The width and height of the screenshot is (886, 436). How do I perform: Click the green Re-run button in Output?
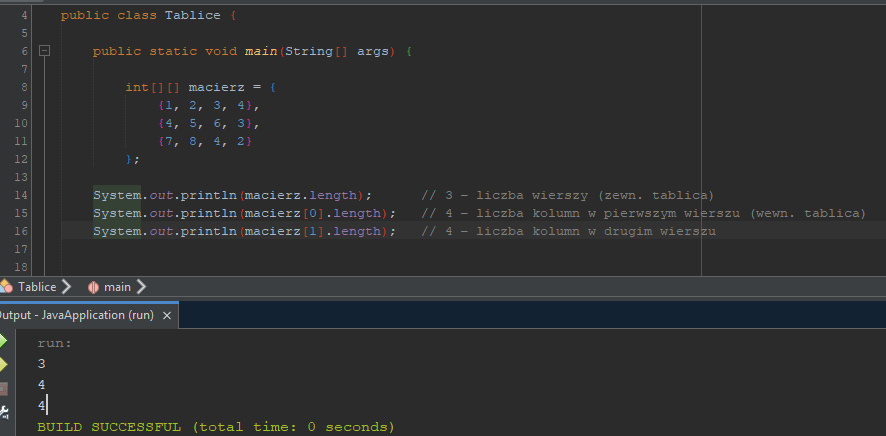(3, 342)
